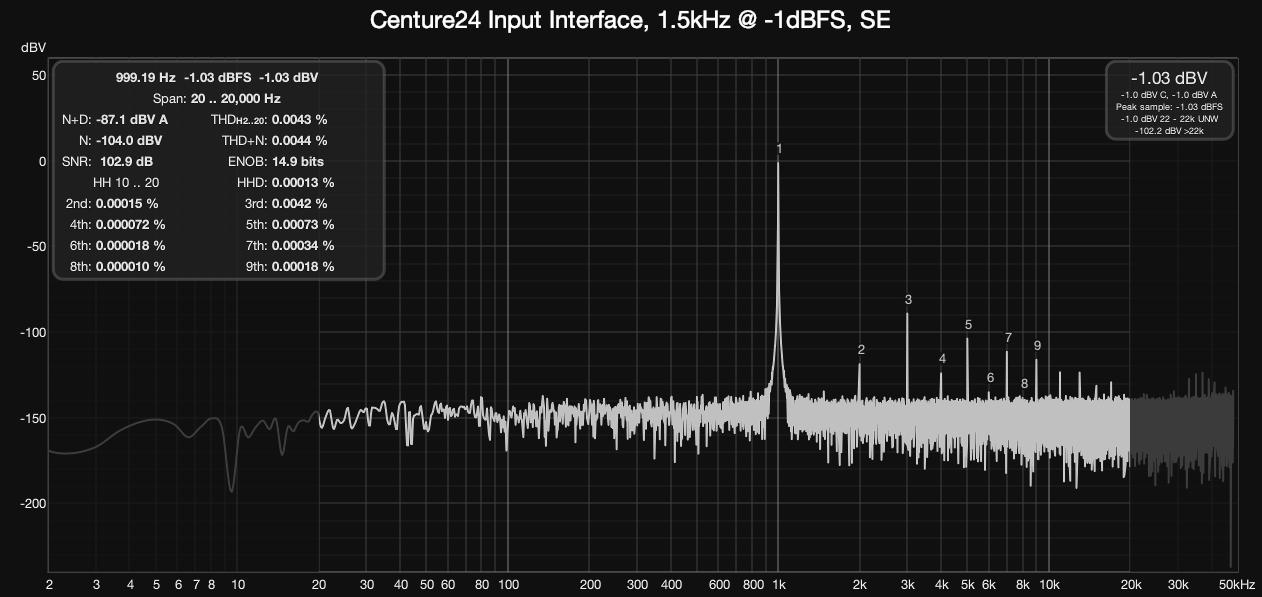Click the 6th harmonic 0.000018 % entry
Screen dimensions: 1262x597
(117, 245)
